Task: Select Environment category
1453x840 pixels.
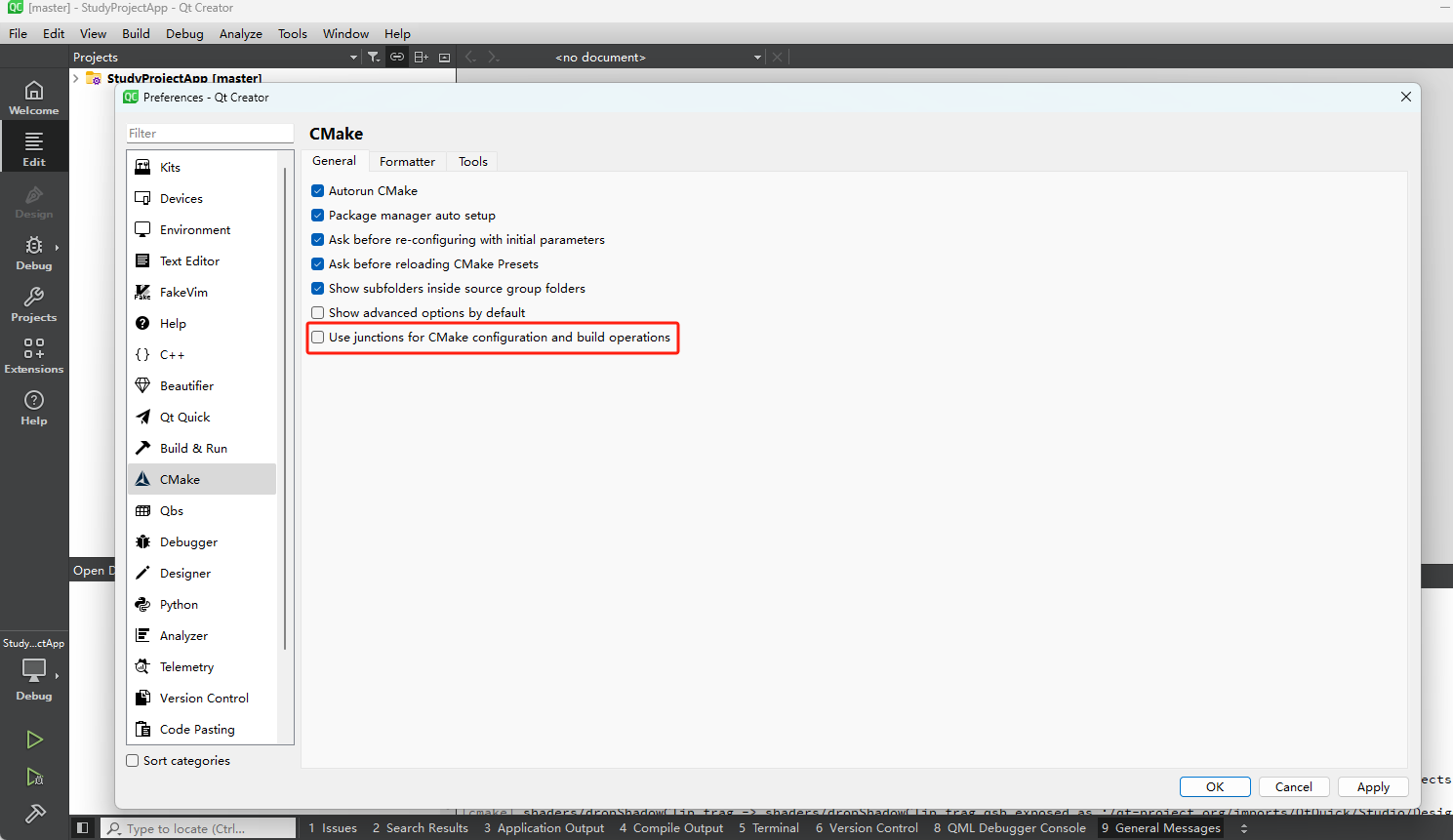Action: [x=202, y=229]
